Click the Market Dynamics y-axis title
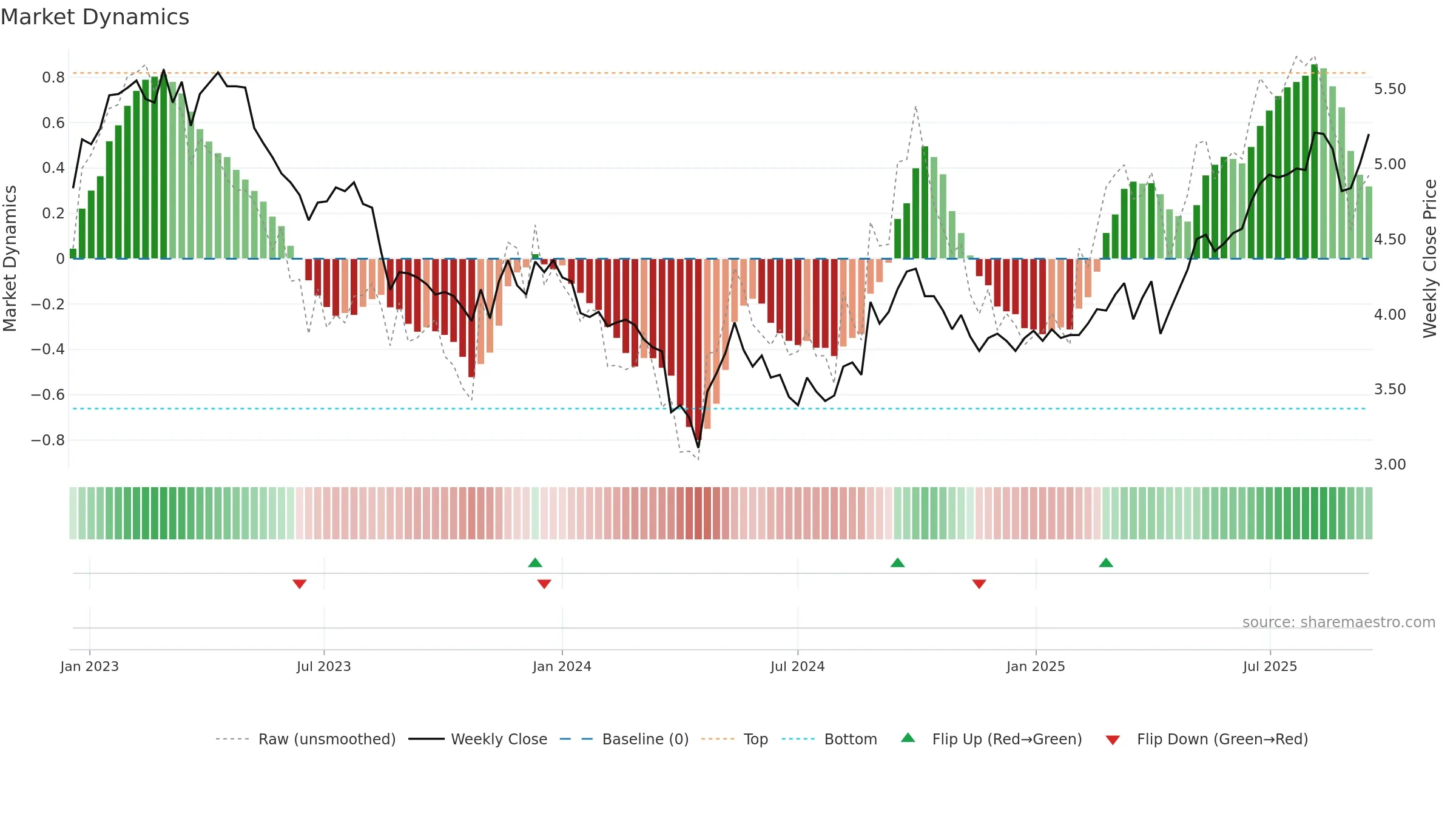This screenshot has width=1456, height=819. pos(10,258)
